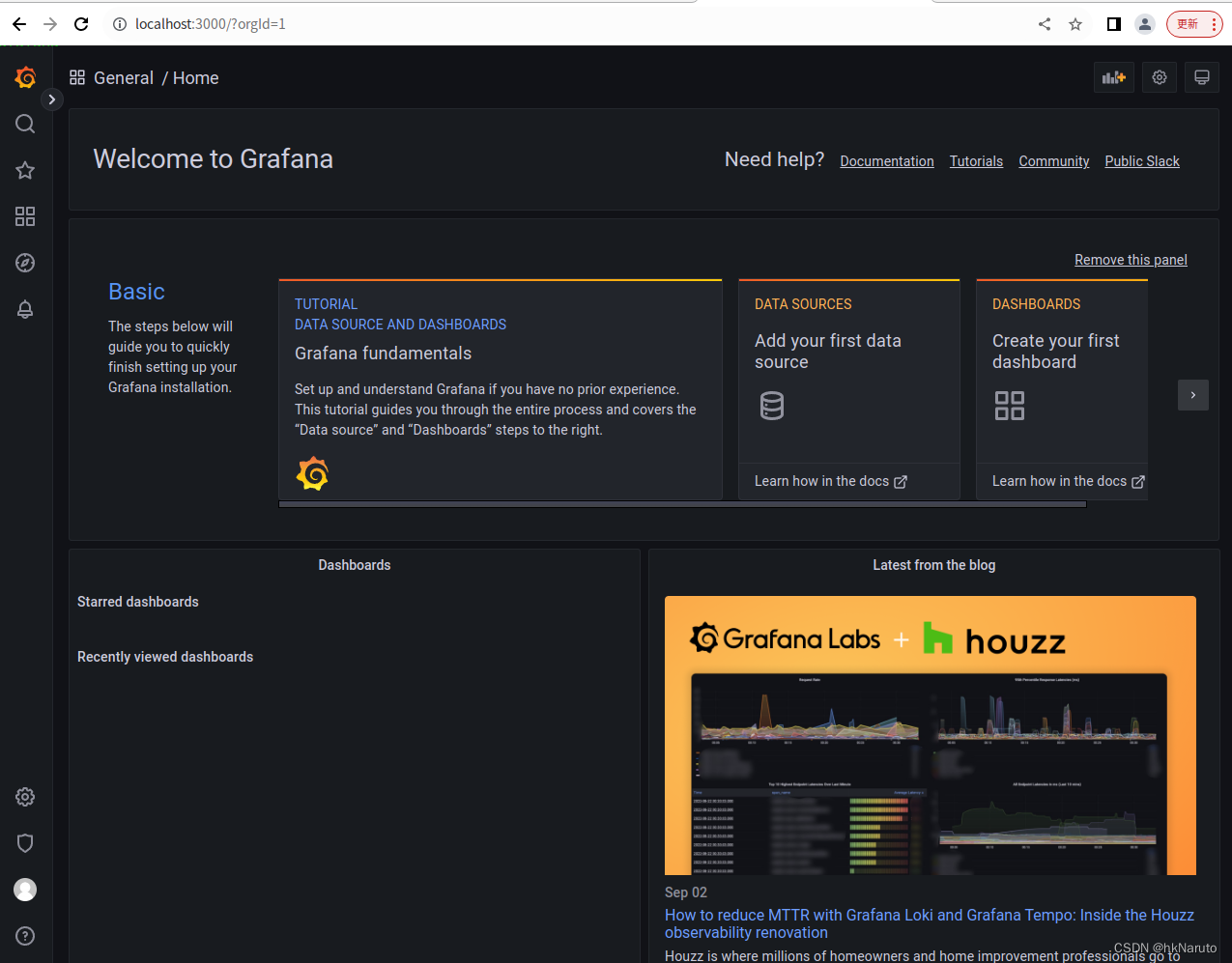Open Starred icon in sidebar
This screenshot has width=1232, height=963.
click(25, 170)
